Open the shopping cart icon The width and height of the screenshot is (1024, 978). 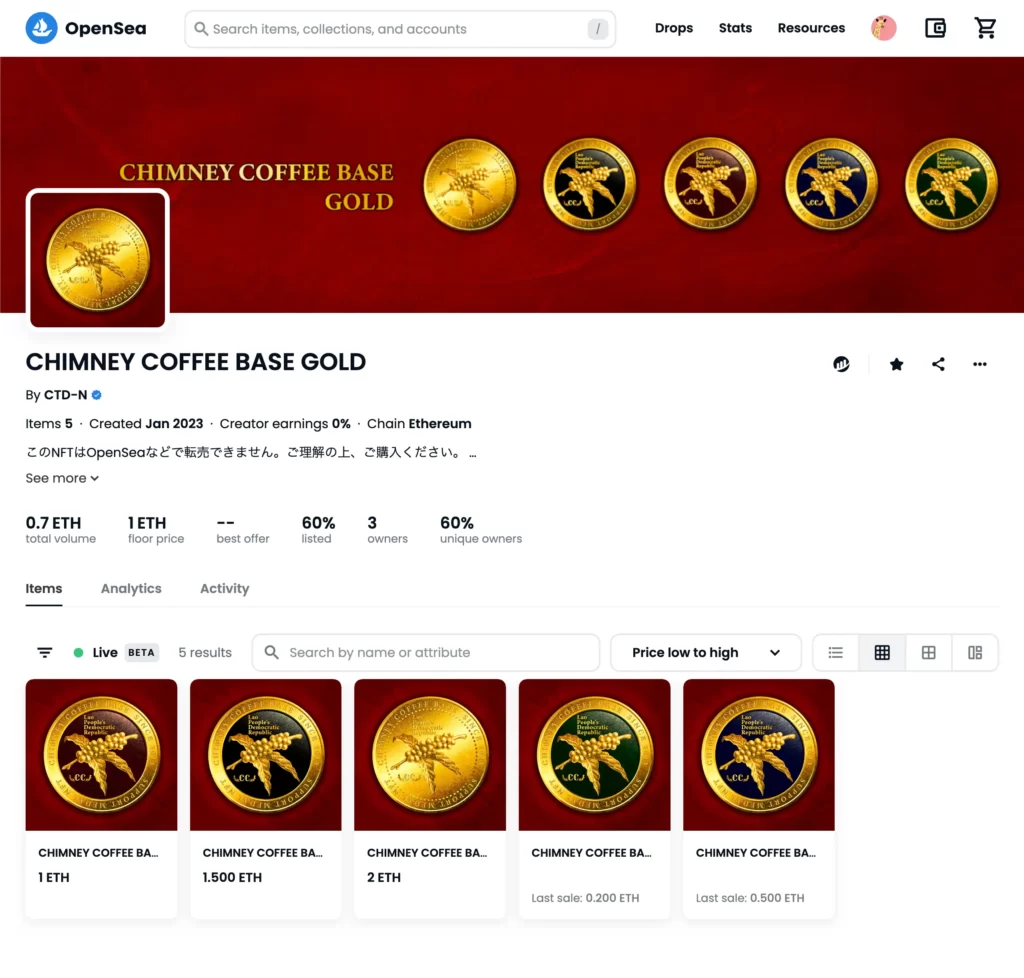click(985, 28)
